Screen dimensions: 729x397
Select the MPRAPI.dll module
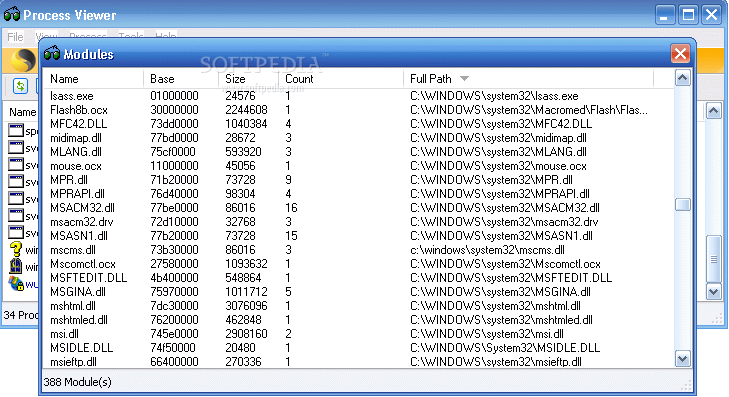pos(77,194)
